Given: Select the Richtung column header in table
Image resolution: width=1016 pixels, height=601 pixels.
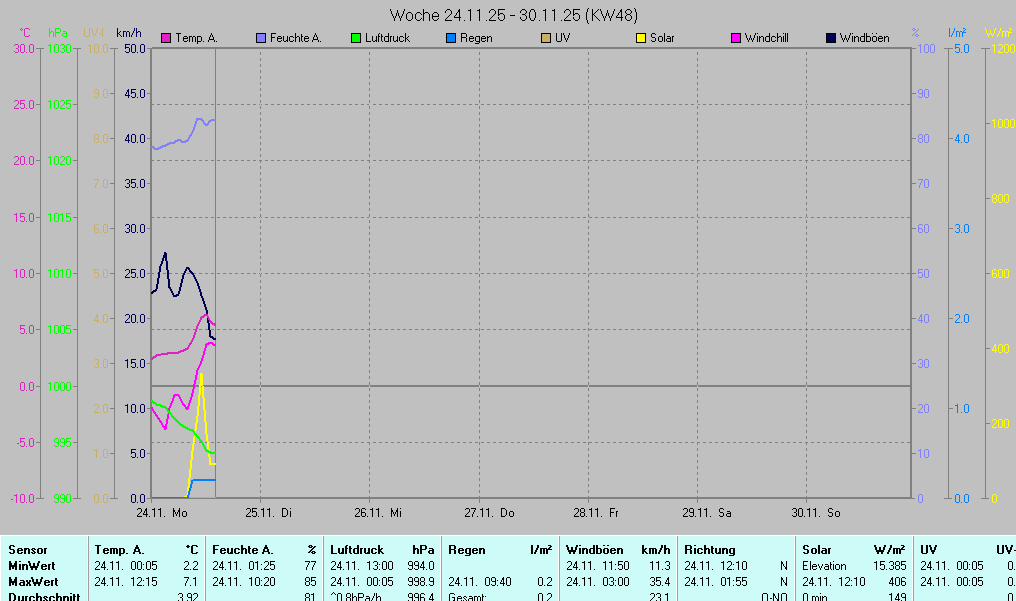Looking at the screenshot, I should [709, 550].
